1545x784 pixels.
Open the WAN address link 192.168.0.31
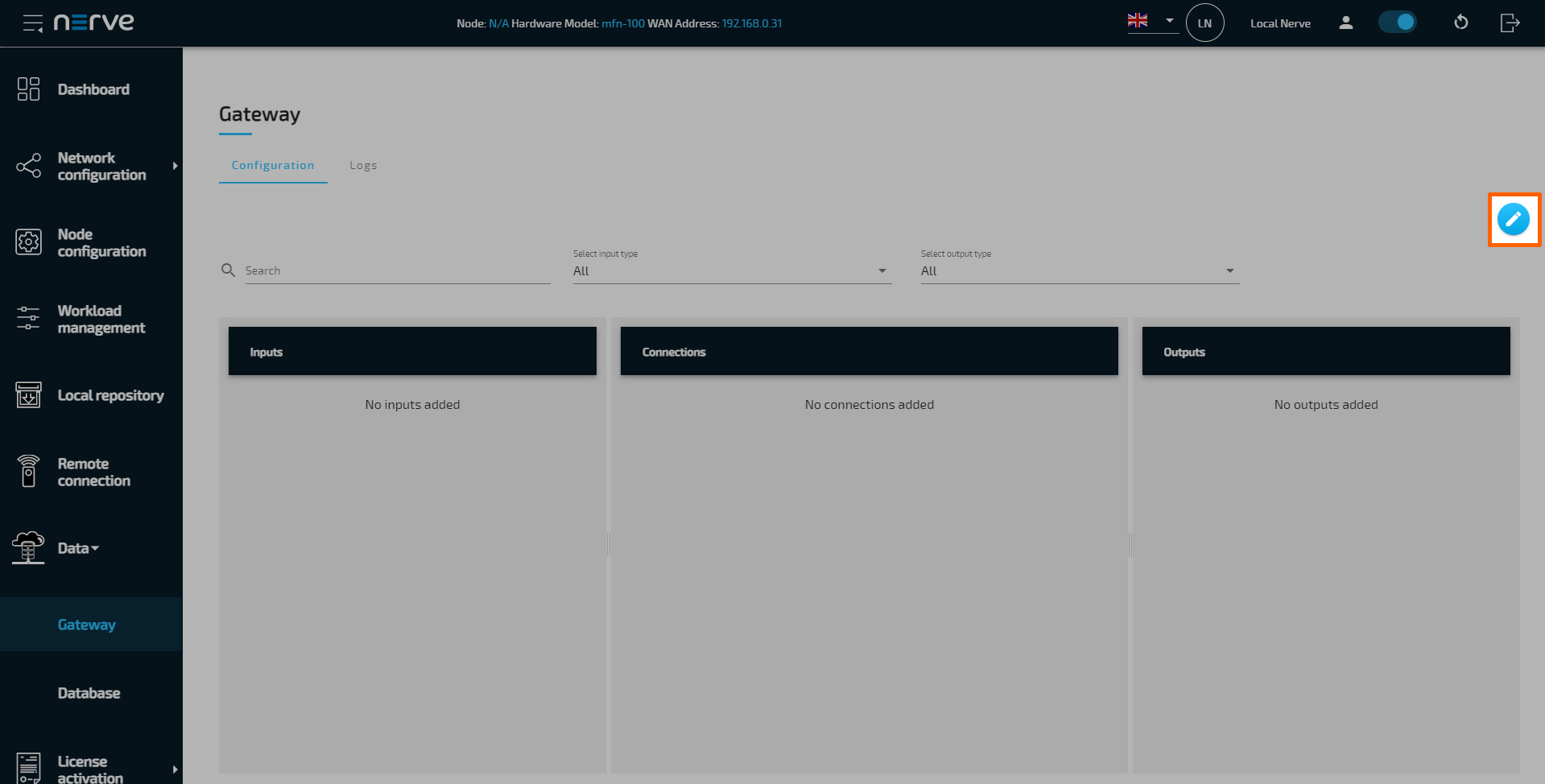751,23
